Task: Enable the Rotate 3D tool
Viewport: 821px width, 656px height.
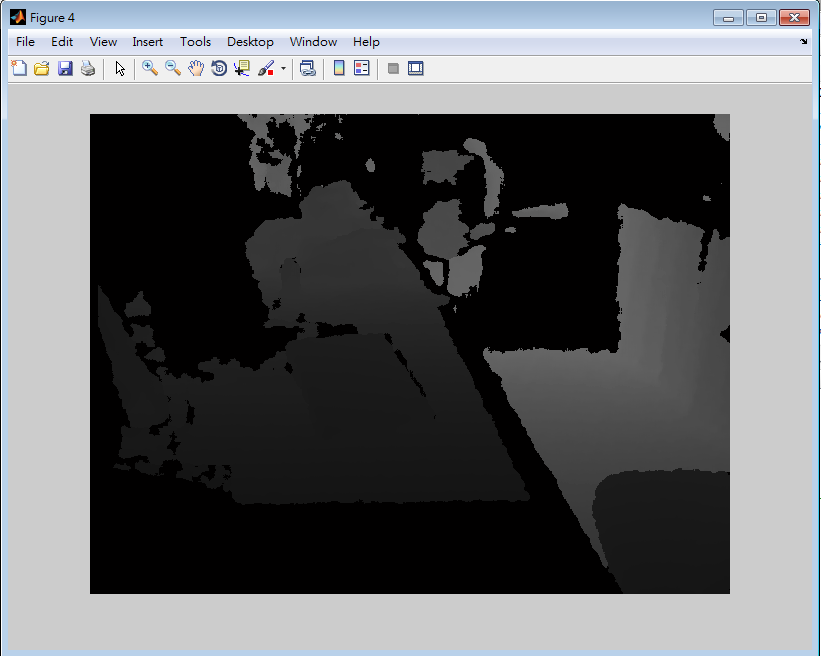Action: coord(219,68)
